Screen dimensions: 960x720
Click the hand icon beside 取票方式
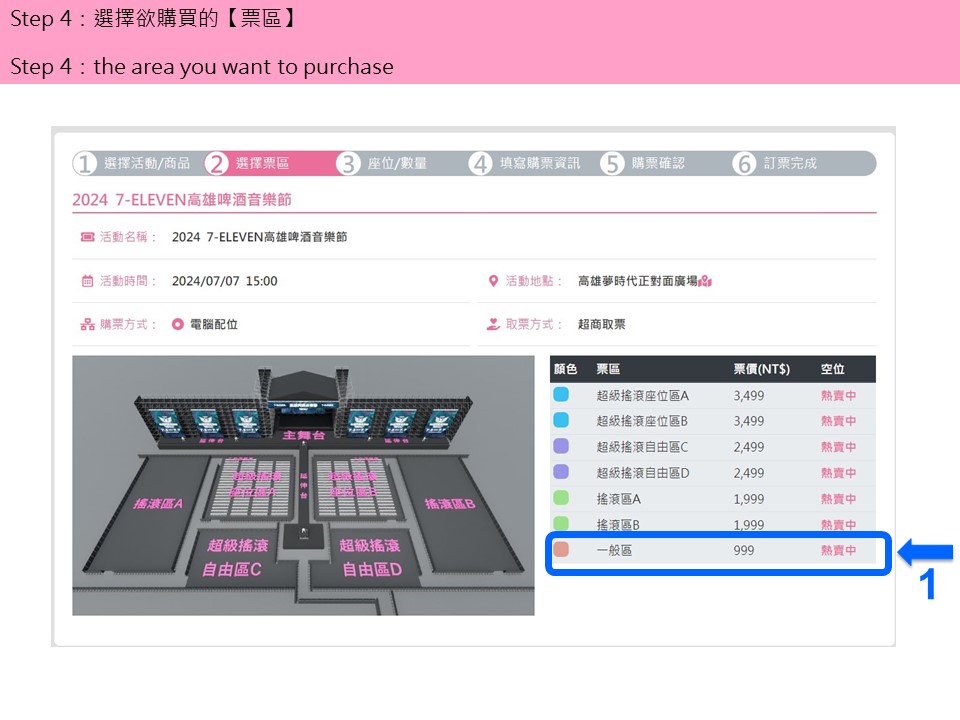click(x=493, y=324)
